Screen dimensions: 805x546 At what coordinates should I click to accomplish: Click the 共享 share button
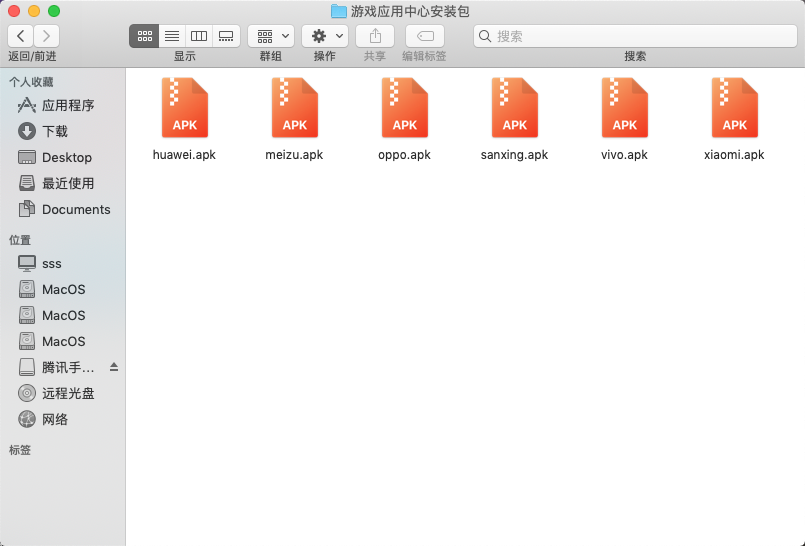(x=375, y=36)
